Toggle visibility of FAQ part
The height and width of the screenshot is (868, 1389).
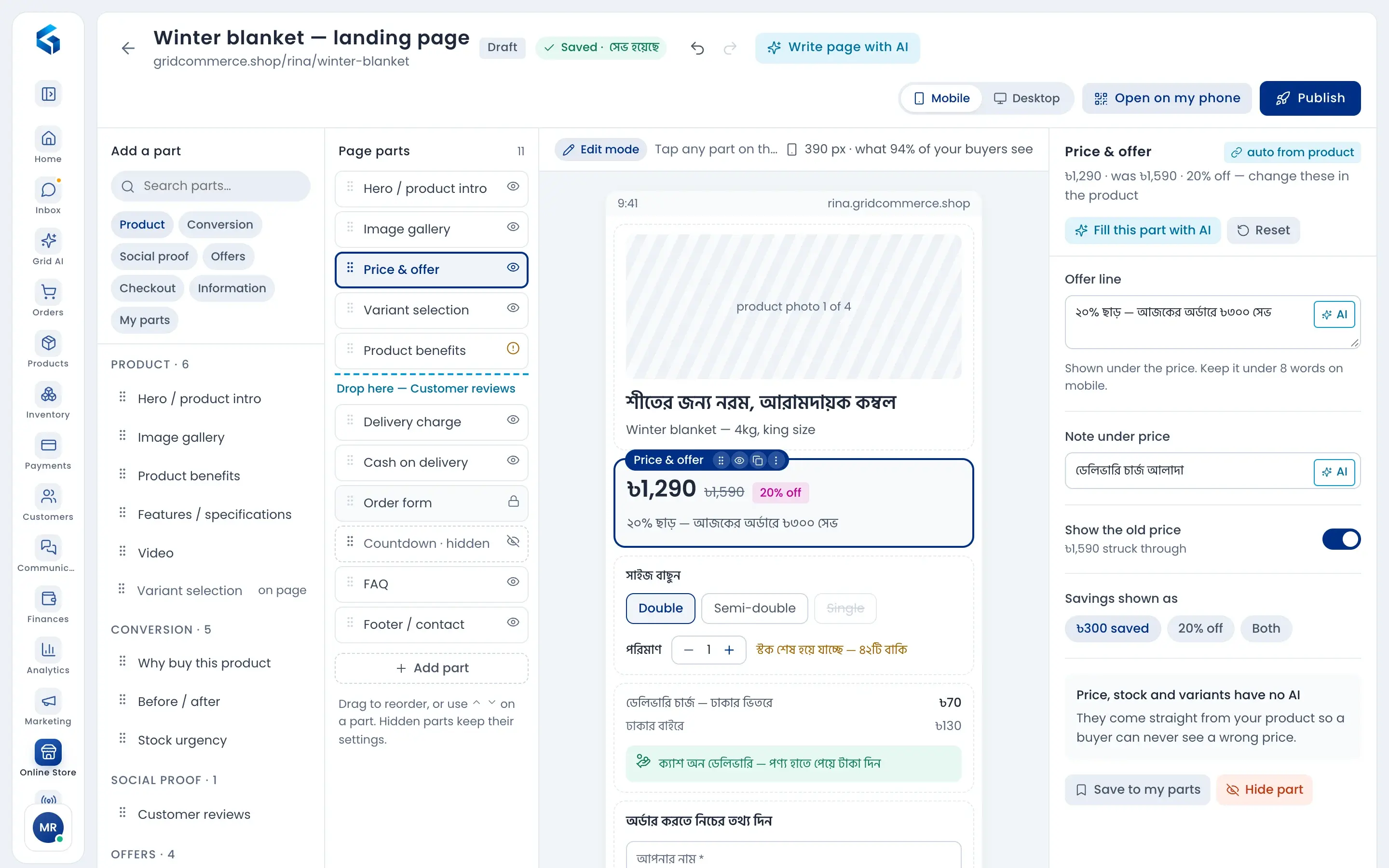pyautogui.click(x=513, y=582)
